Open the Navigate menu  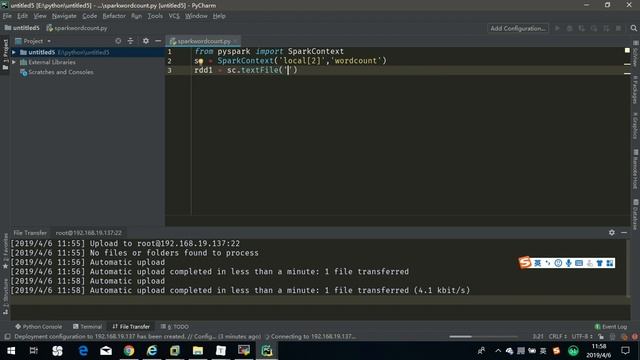tap(64, 16)
